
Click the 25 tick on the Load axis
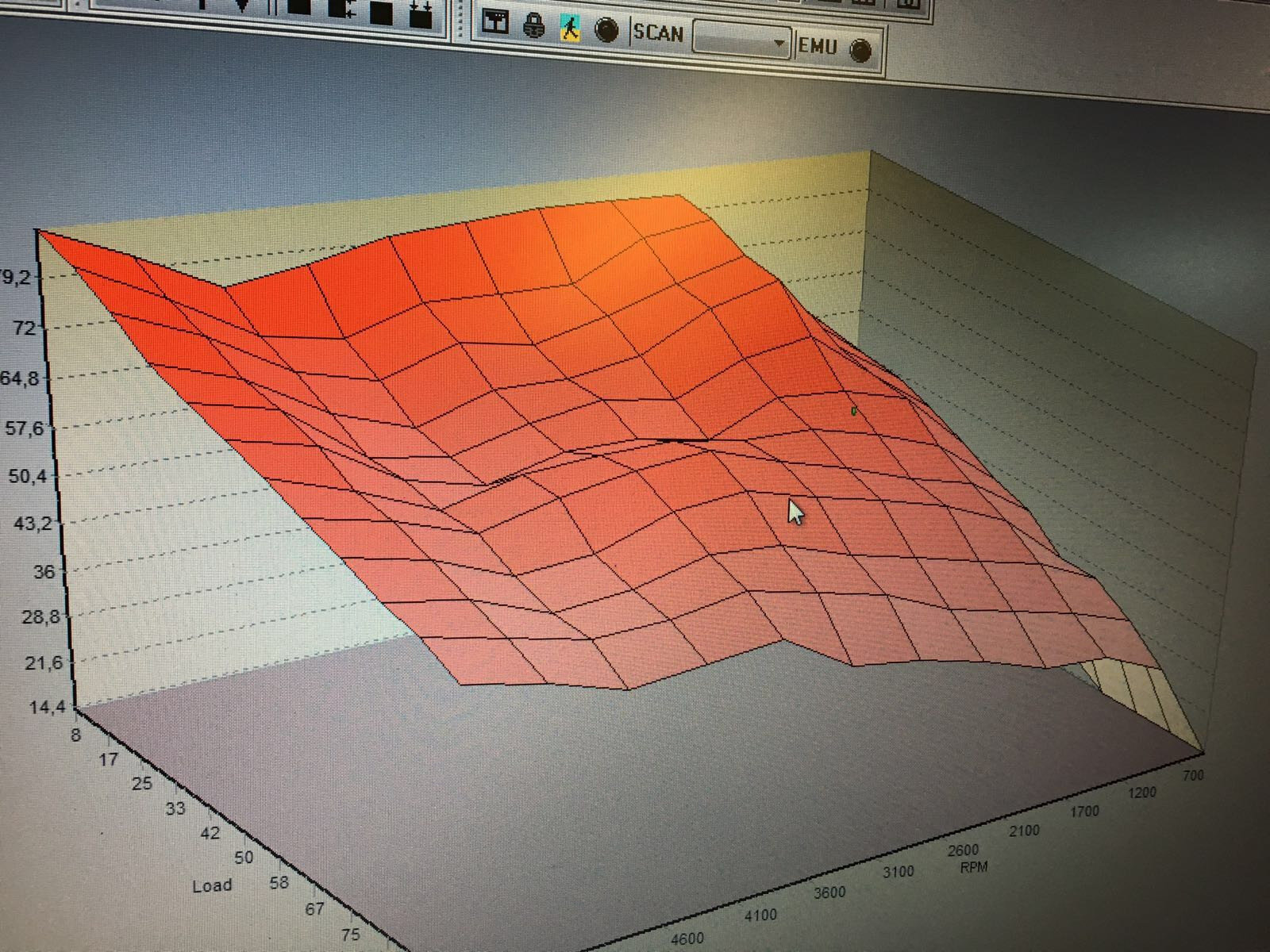coord(141,784)
